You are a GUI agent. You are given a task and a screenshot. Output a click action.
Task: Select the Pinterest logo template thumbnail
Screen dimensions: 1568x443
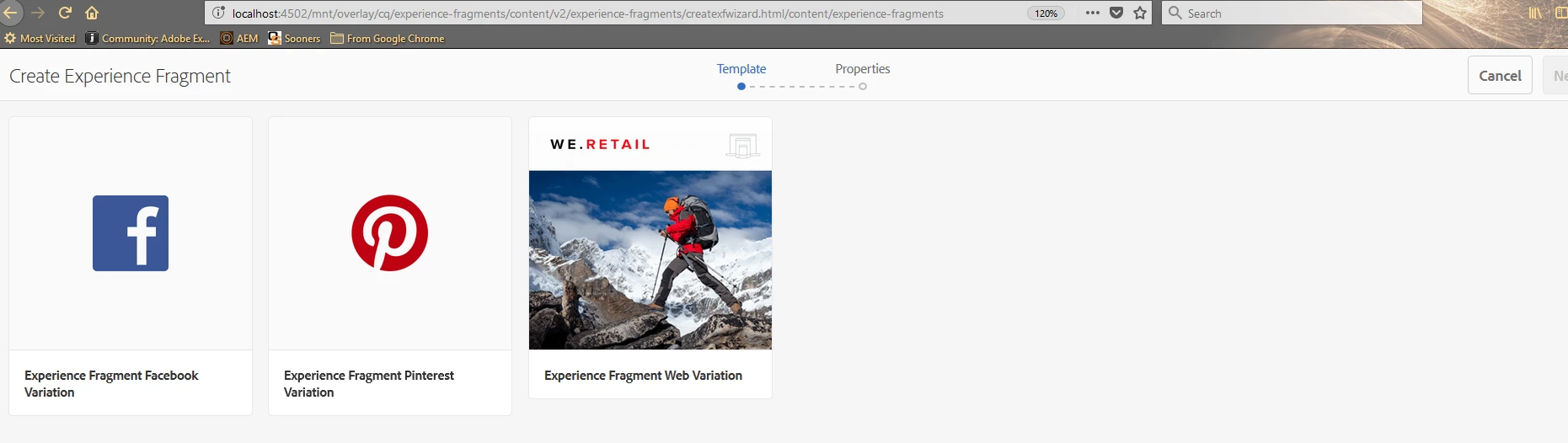point(390,233)
